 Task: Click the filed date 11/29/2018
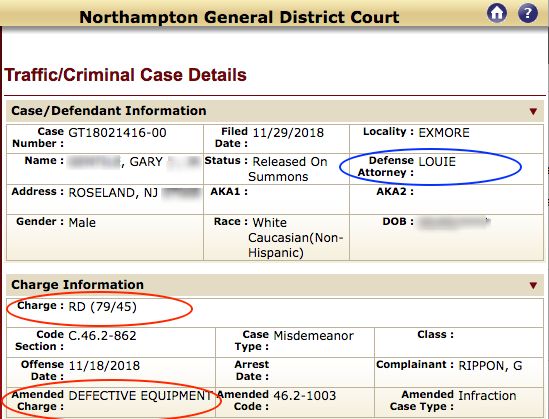click(288, 133)
